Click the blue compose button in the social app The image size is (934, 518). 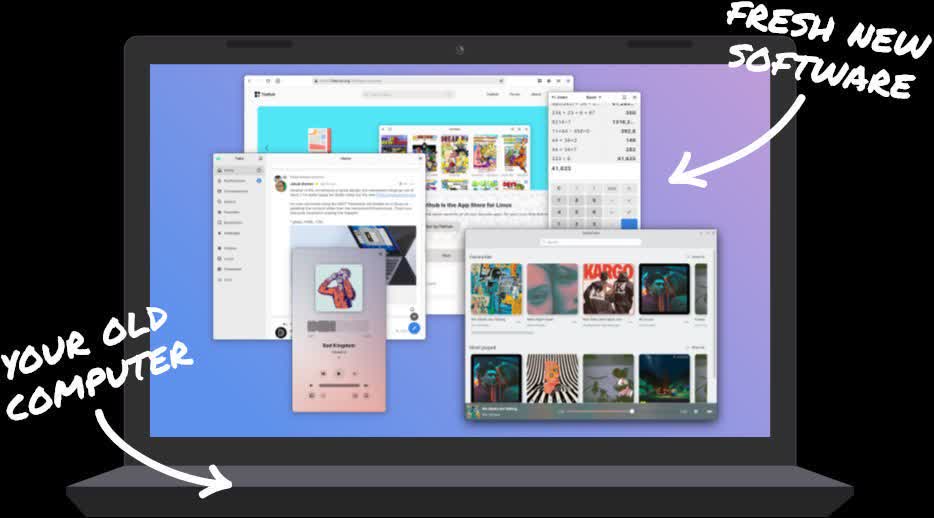pyautogui.click(x=414, y=327)
